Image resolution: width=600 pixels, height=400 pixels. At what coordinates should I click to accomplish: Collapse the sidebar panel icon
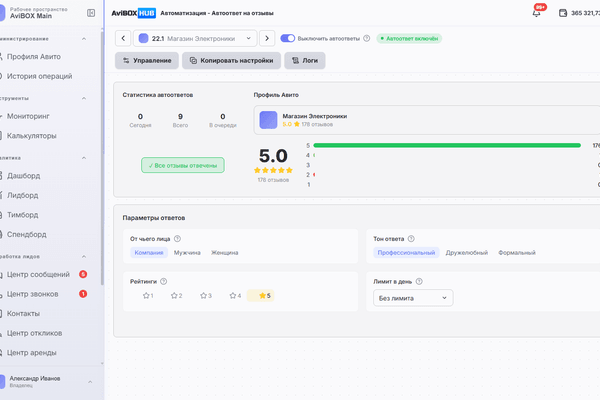(x=91, y=13)
